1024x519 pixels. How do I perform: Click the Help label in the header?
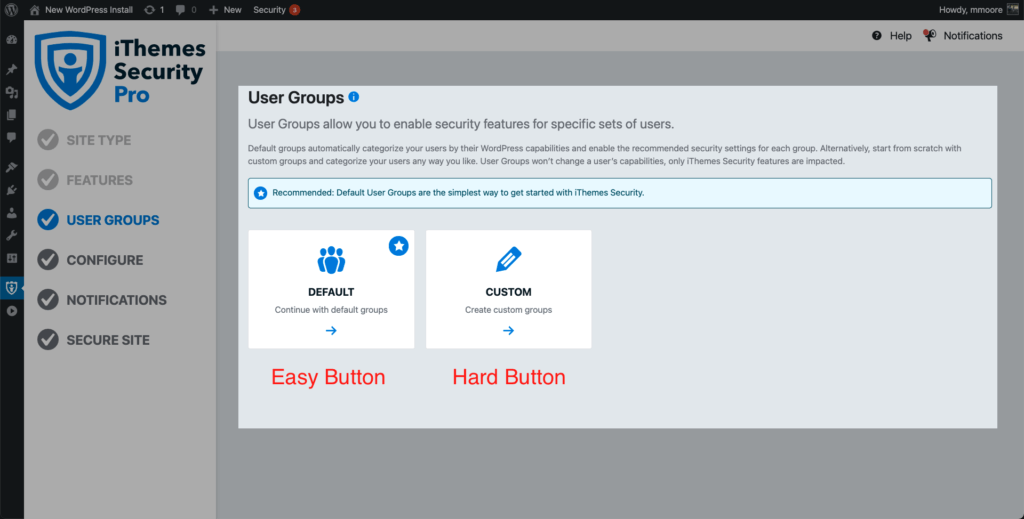pyautogui.click(x=901, y=36)
